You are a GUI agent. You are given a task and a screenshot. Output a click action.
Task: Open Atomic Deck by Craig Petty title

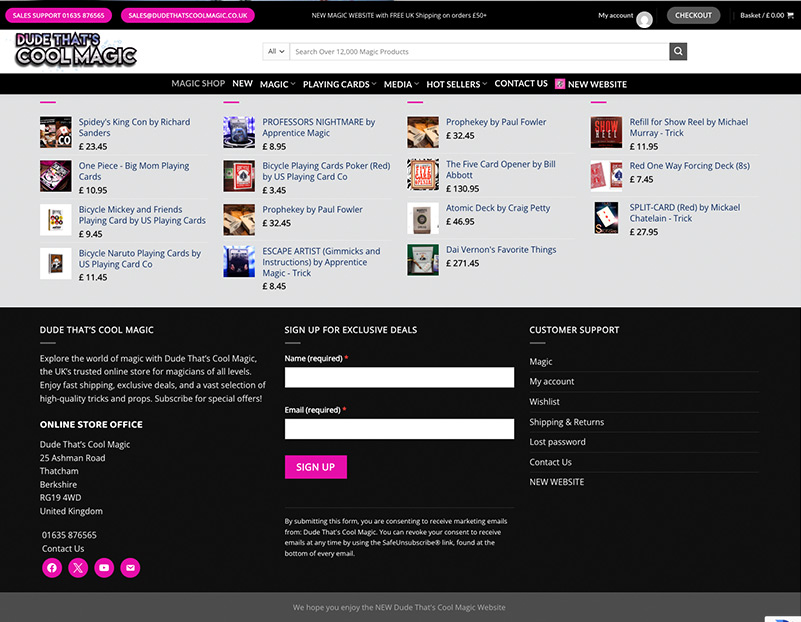point(498,208)
